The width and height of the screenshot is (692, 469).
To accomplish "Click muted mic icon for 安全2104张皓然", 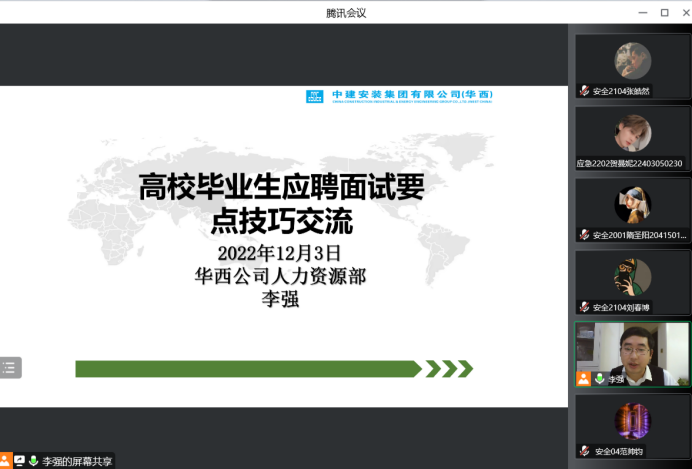I will [x=584, y=91].
